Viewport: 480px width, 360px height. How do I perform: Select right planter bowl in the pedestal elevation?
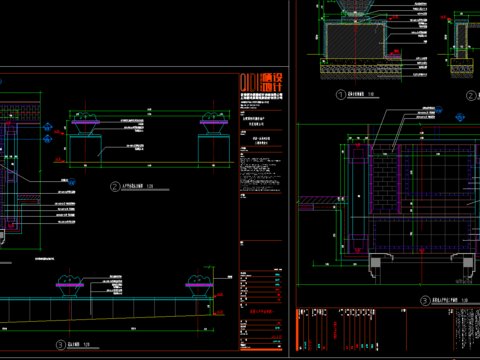click(x=214, y=123)
